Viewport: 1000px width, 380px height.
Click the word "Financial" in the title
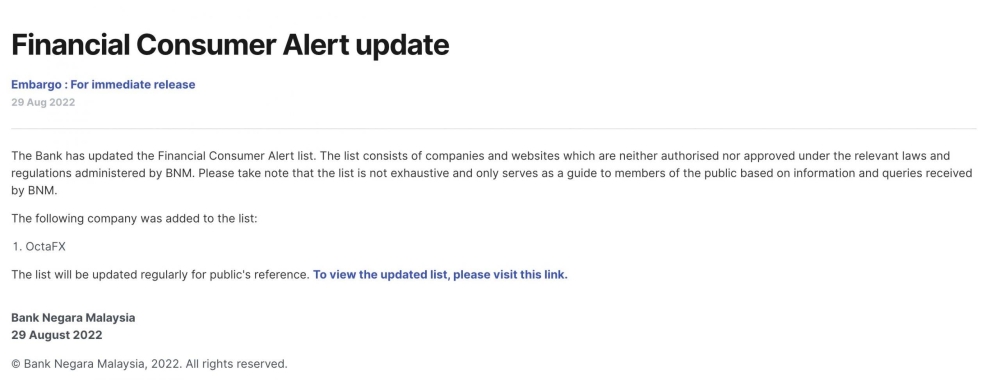[x=70, y=45]
